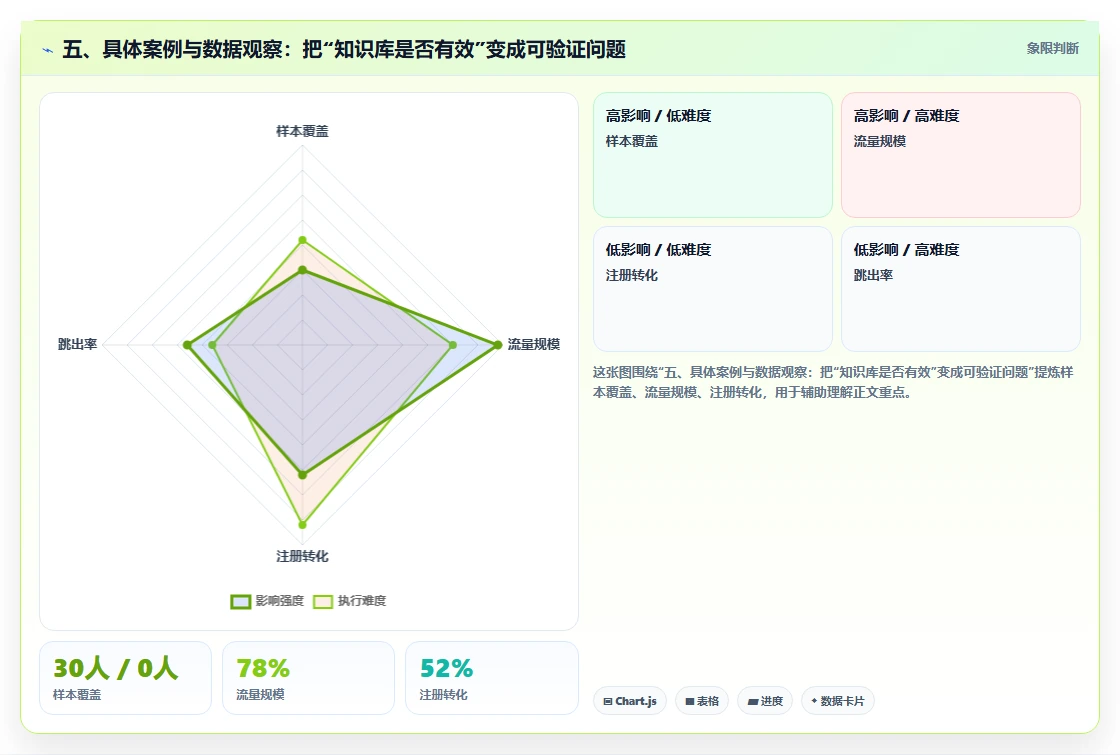Toggle 影响强度 legend swatch
Viewport: 1120px width, 755px height.
(241, 601)
